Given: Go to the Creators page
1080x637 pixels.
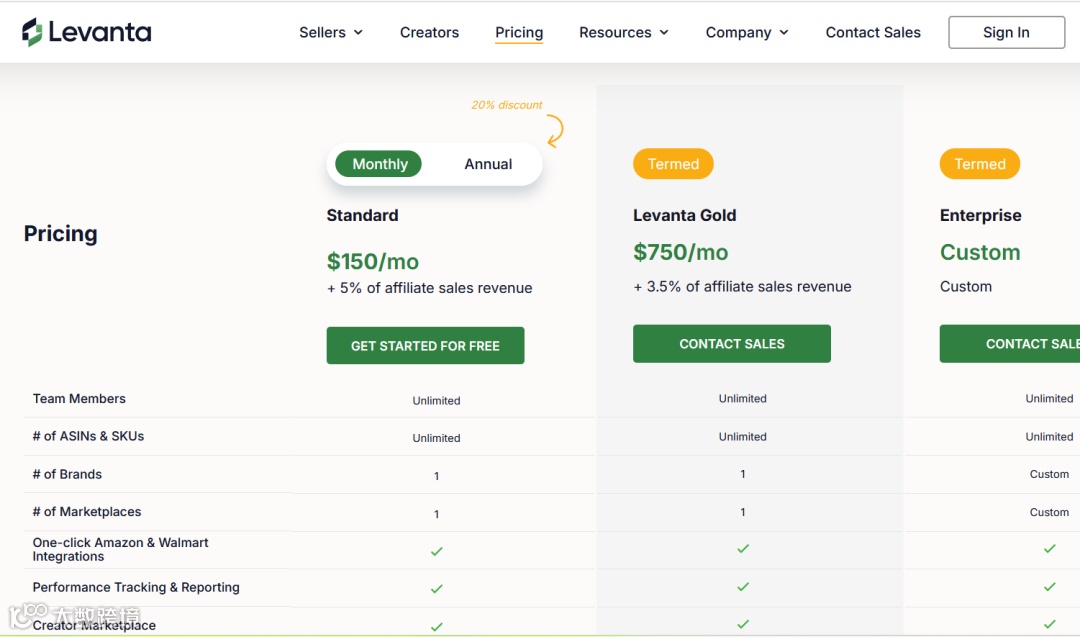Looking at the screenshot, I should tap(429, 32).
